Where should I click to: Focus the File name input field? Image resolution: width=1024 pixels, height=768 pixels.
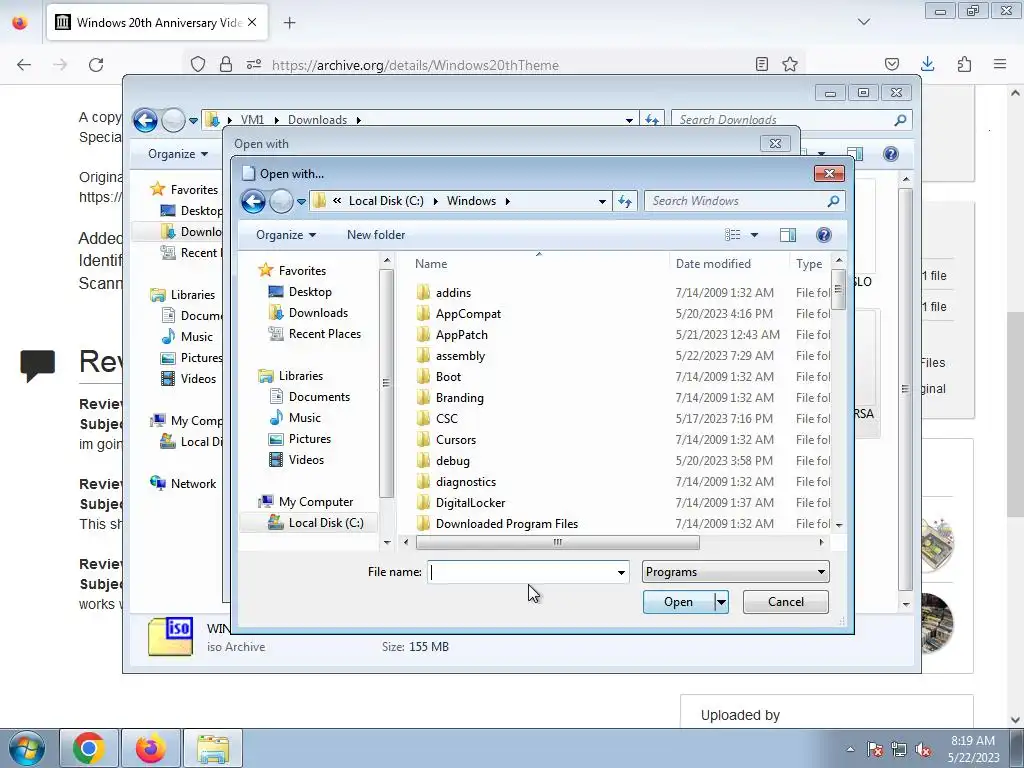(522, 573)
